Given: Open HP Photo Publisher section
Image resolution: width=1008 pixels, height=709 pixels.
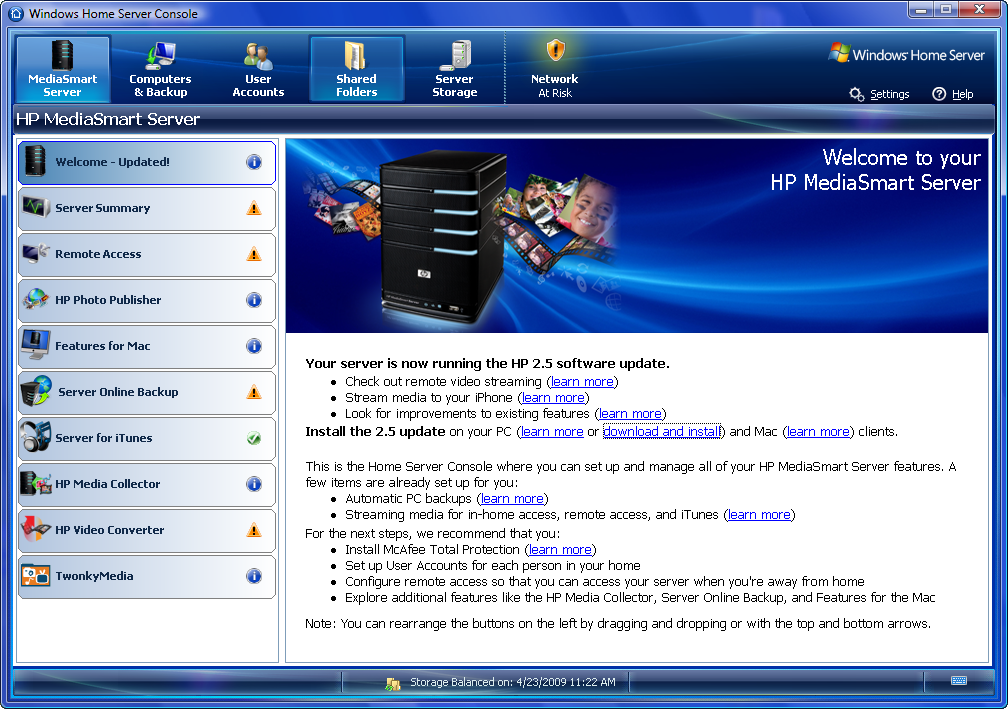Looking at the screenshot, I should (x=147, y=300).
